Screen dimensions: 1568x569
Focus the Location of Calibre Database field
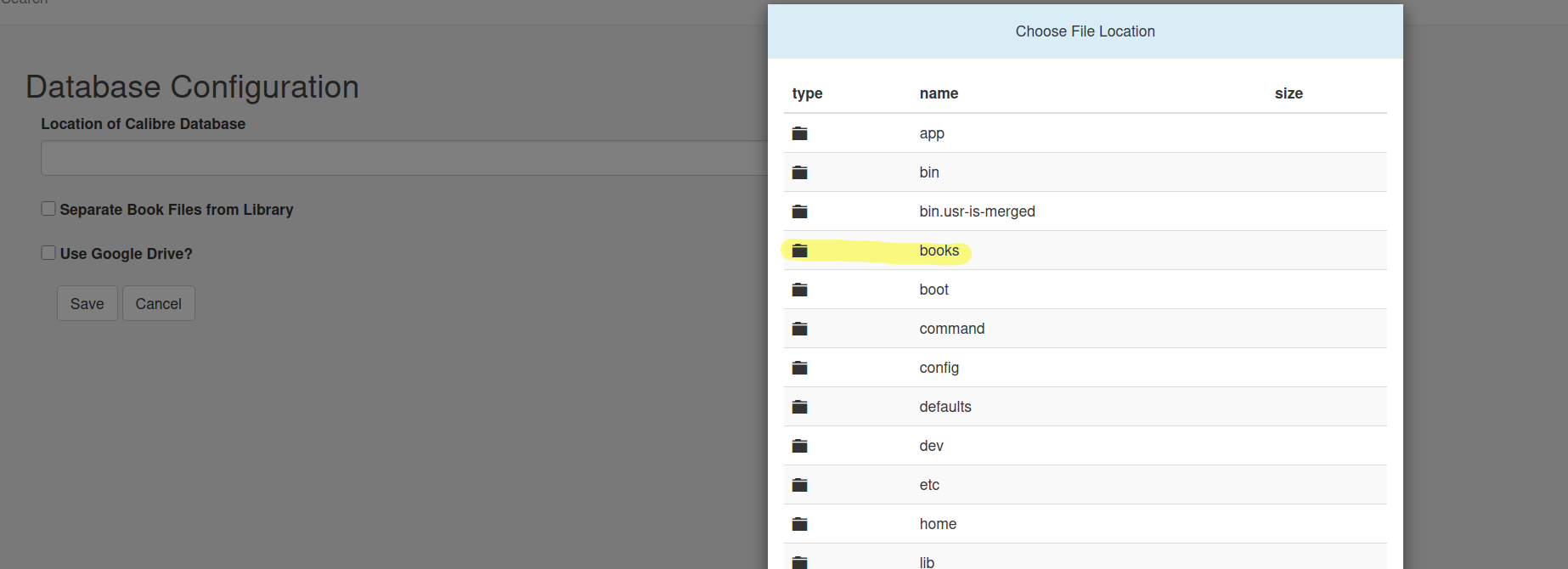pos(404,158)
